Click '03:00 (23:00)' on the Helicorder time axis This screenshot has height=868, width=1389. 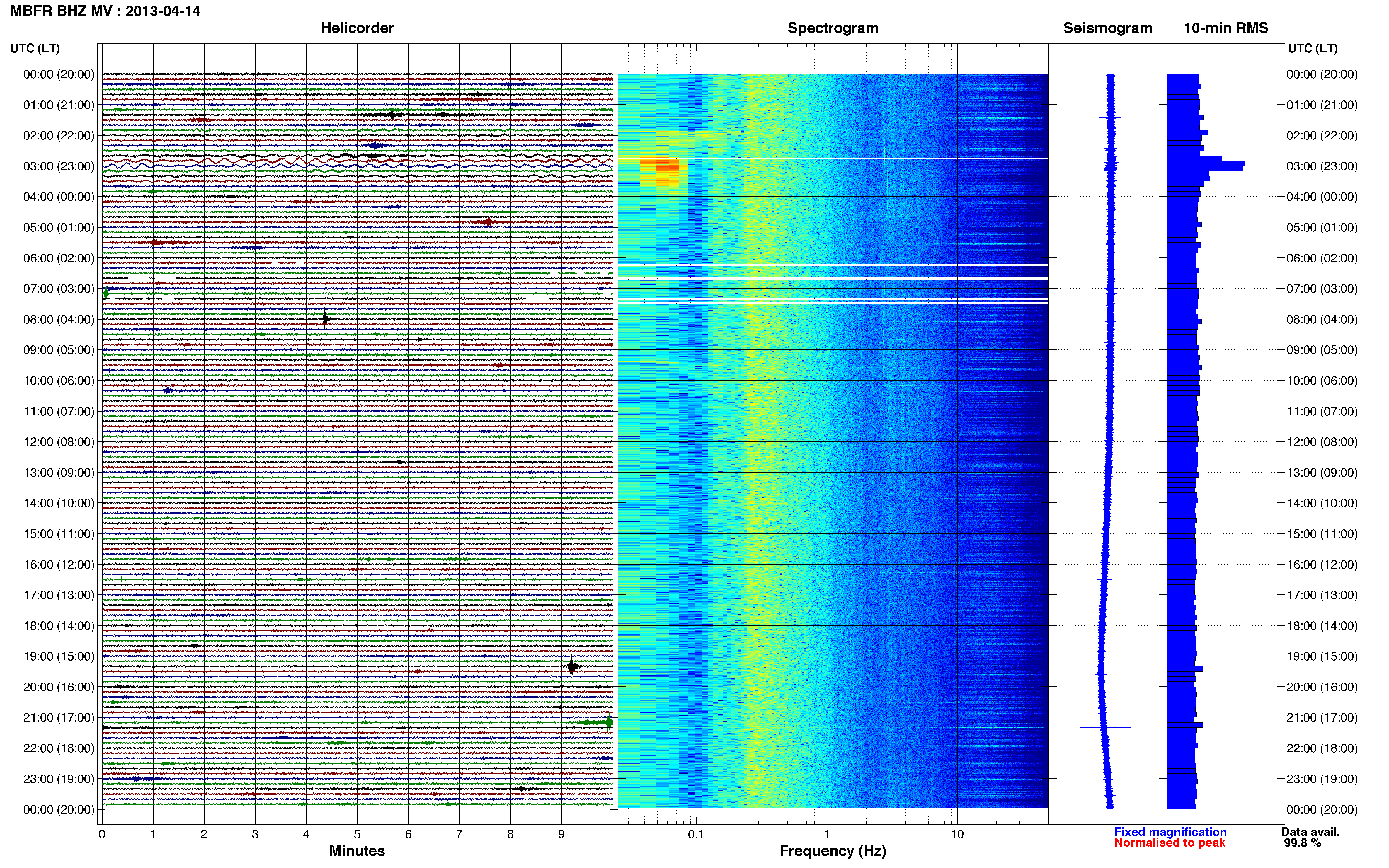pos(59,166)
